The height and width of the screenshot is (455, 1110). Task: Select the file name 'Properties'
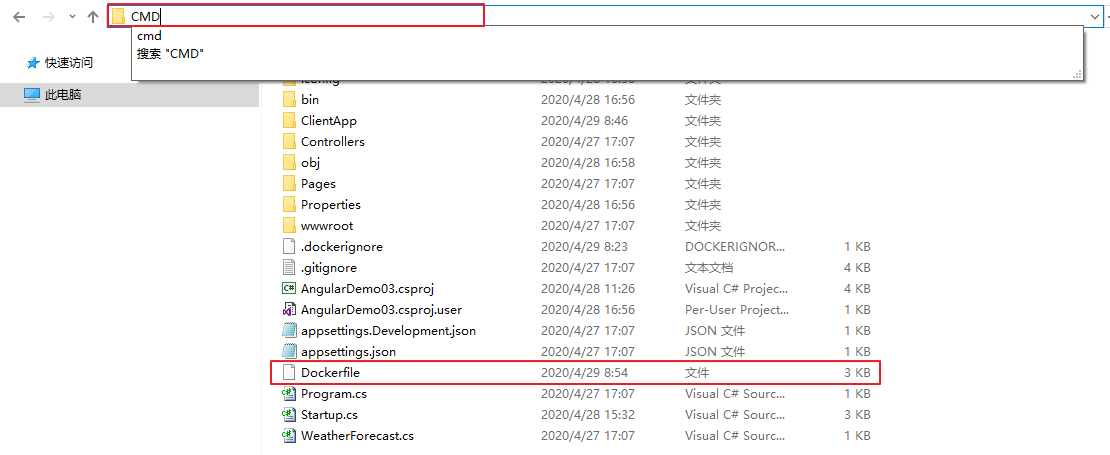point(331,205)
